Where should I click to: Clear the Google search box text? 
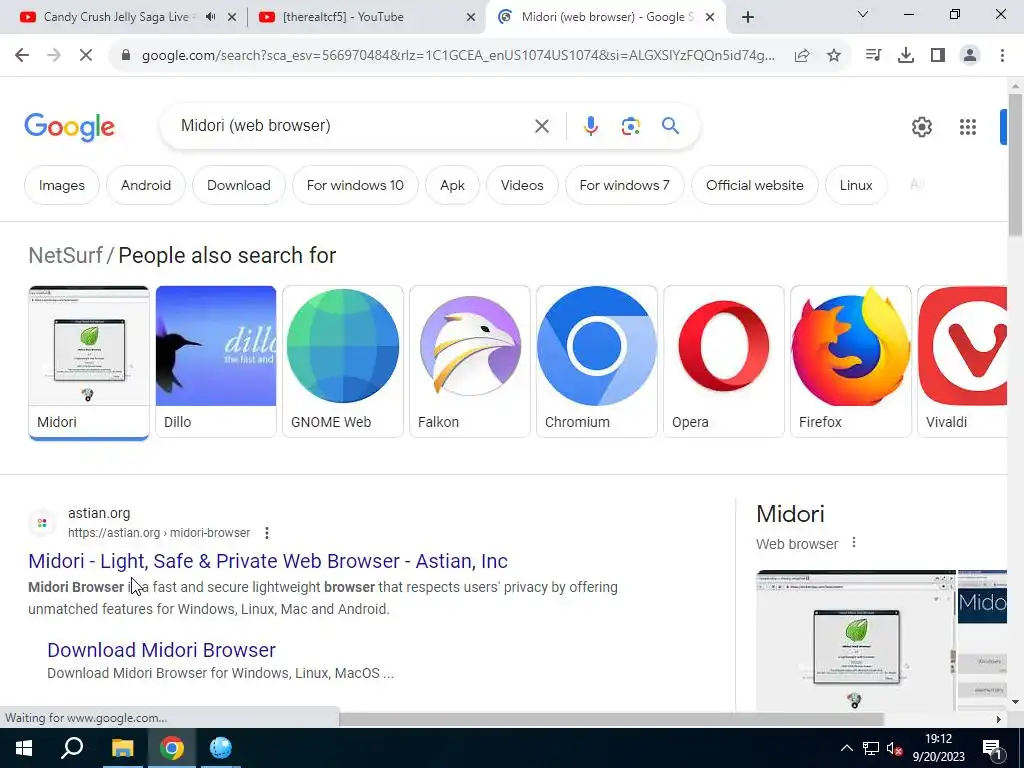tap(541, 126)
